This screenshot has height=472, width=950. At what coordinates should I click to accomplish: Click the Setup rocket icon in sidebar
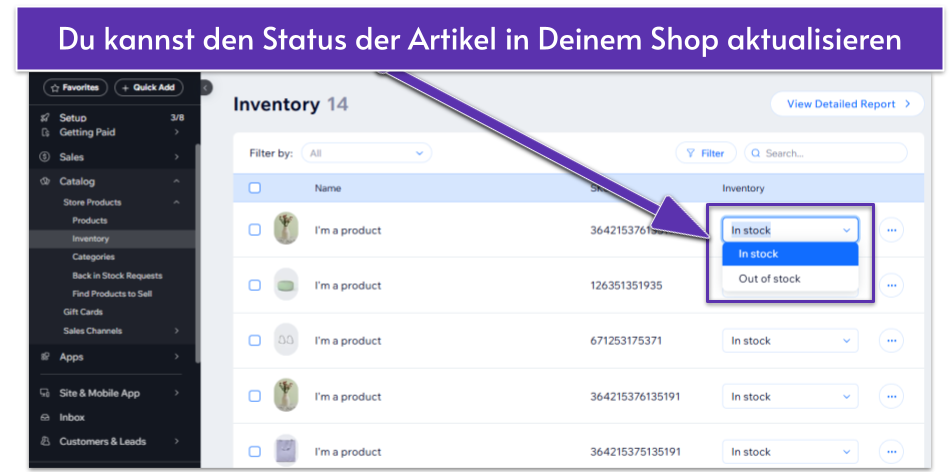pos(45,118)
